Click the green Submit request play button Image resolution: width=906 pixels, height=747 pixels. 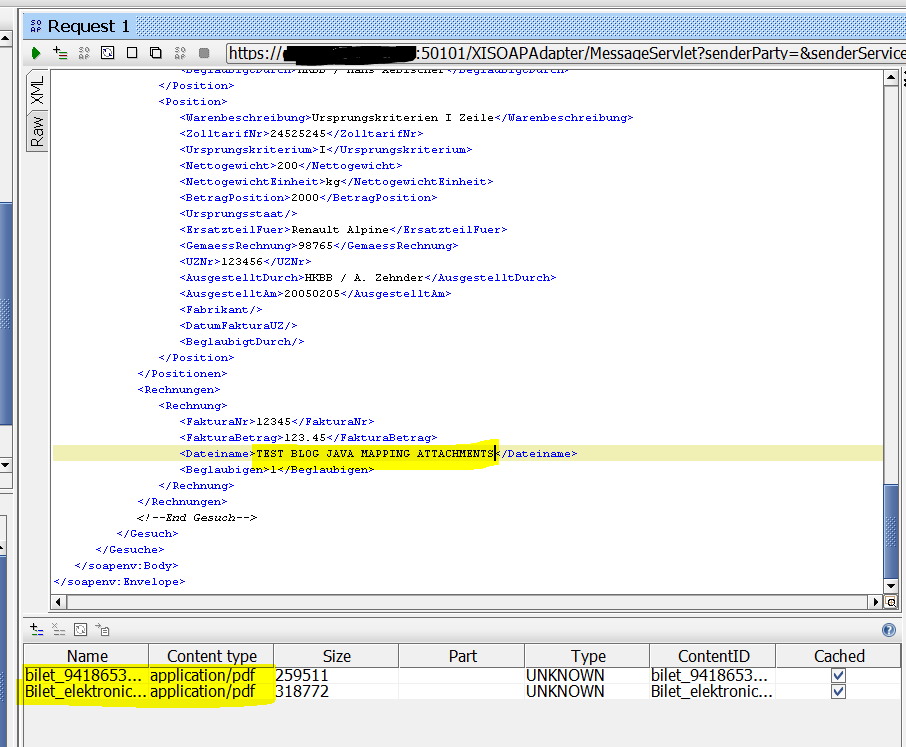36,53
